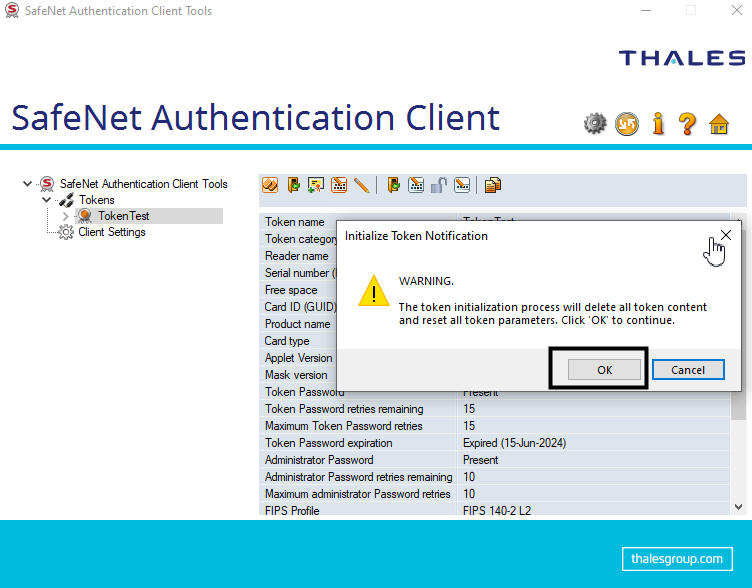Expand the TokenTest tree node
This screenshot has width=752, height=588.
pyautogui.click(x=65, y=216)
